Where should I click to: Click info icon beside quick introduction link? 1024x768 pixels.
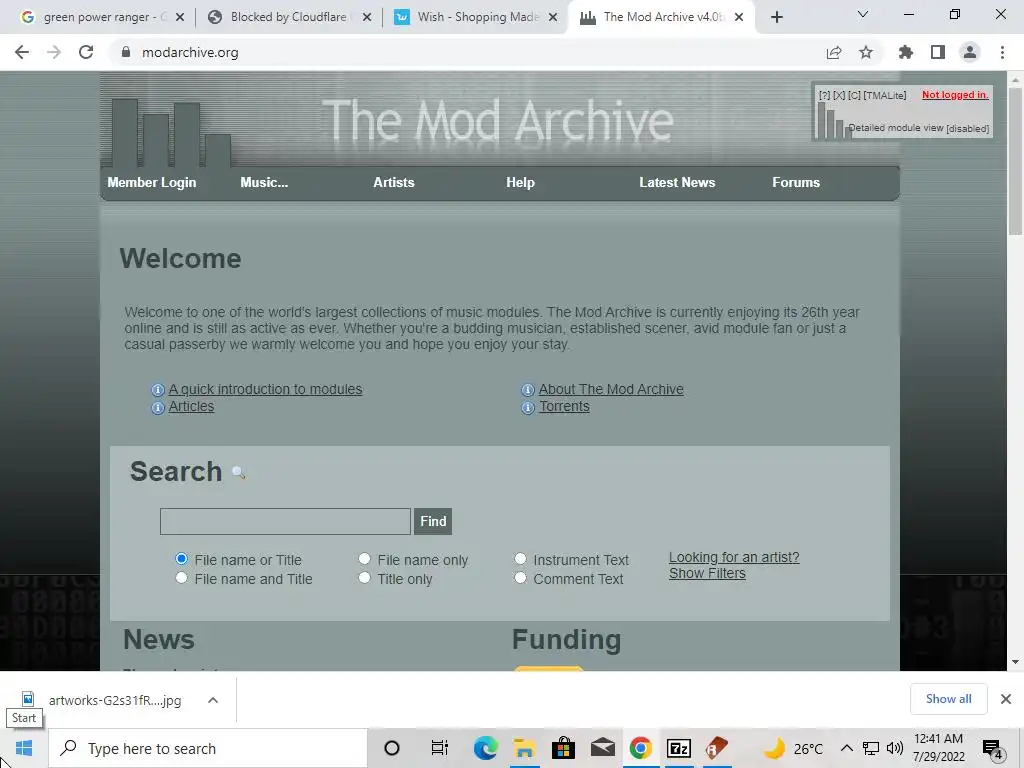click(157, 391)
